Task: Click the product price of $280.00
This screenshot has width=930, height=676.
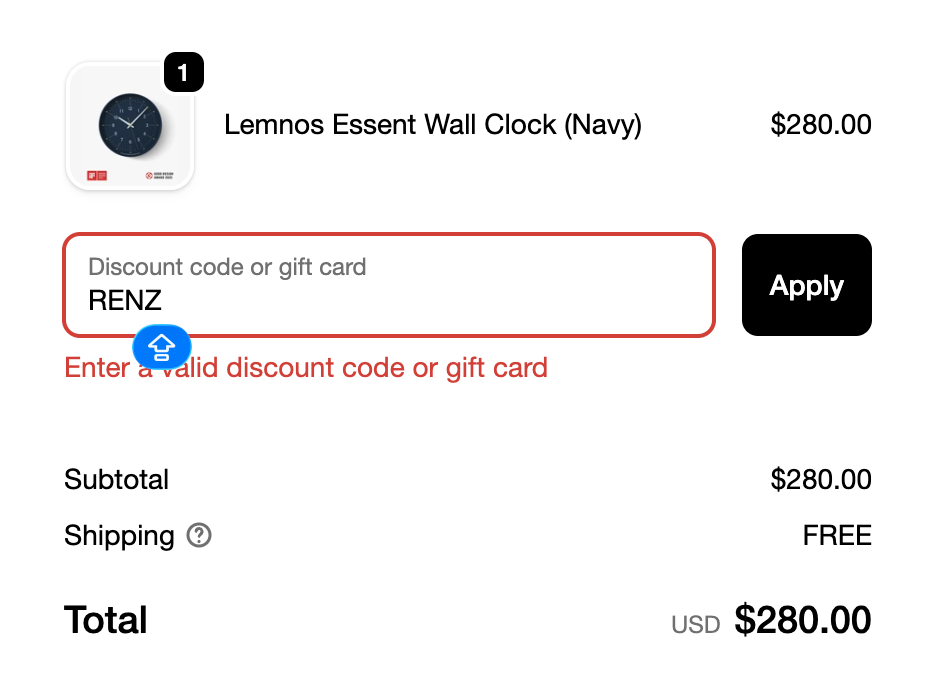Action: click(821, 125)
